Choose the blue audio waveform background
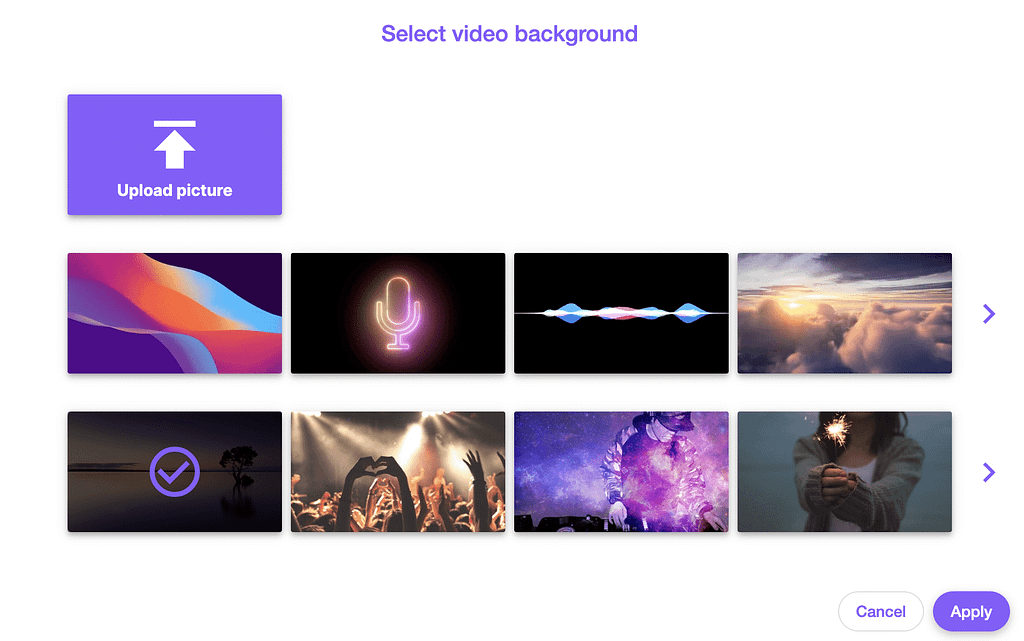Image resolution: width=1024 pixels, height=641 pixels. (x=621, y=313)
